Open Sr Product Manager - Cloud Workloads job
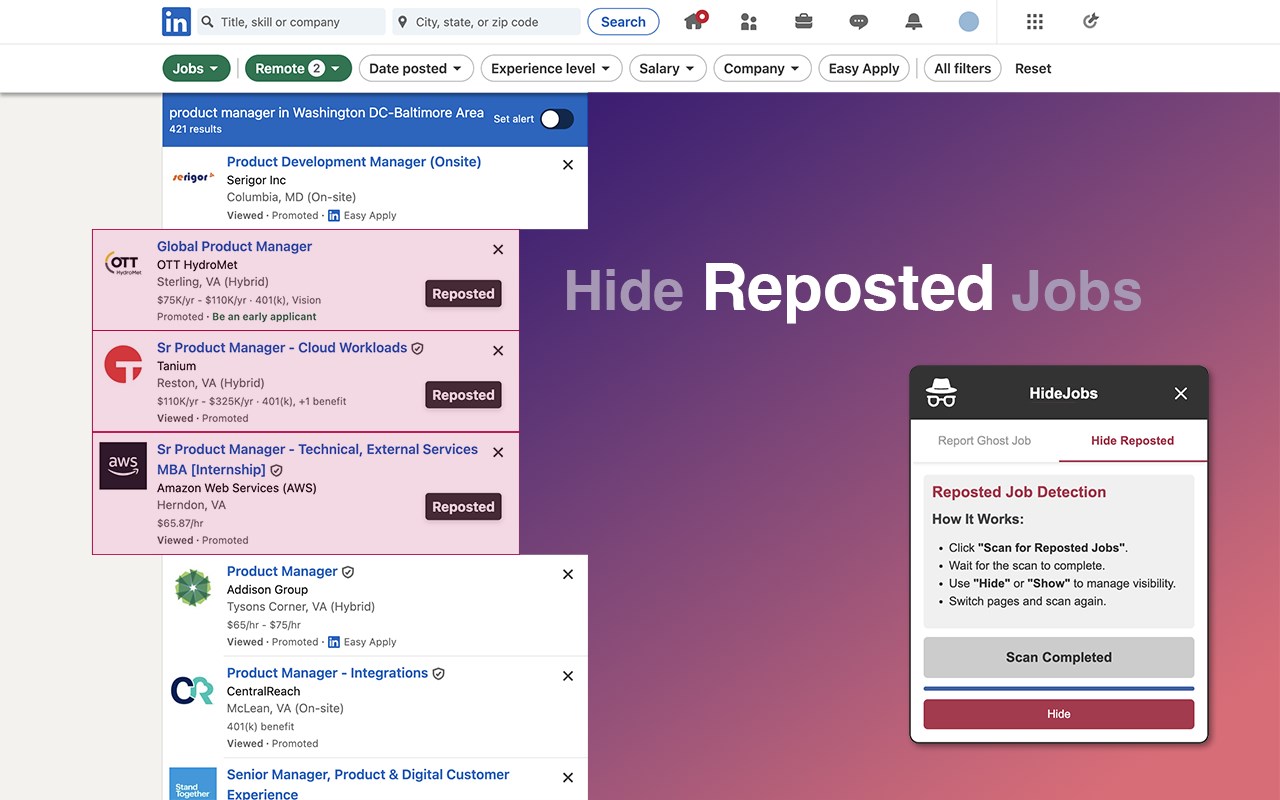The width and height of the screenshot is (1280, 800). pos(282,347)
